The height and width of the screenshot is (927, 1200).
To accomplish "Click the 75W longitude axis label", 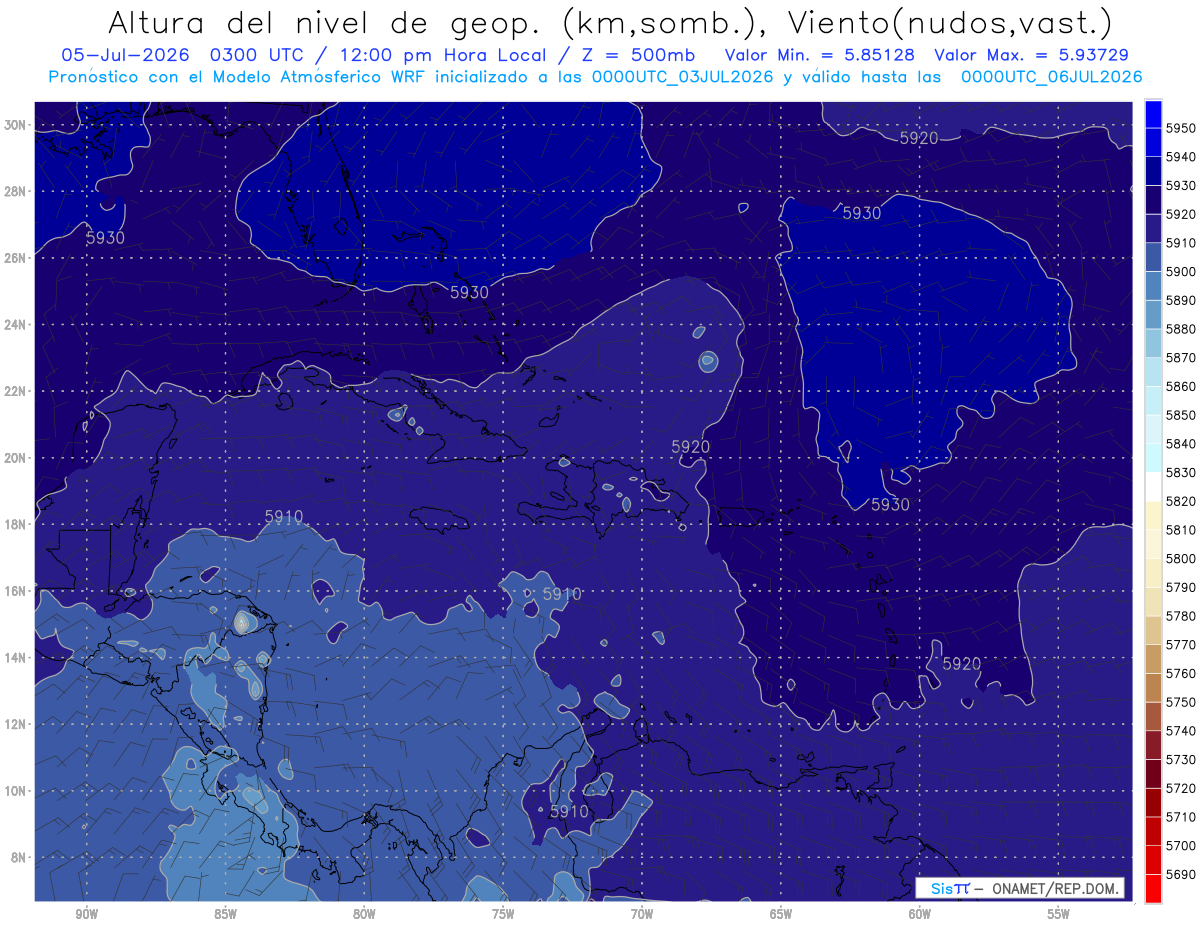I will 503,914.
